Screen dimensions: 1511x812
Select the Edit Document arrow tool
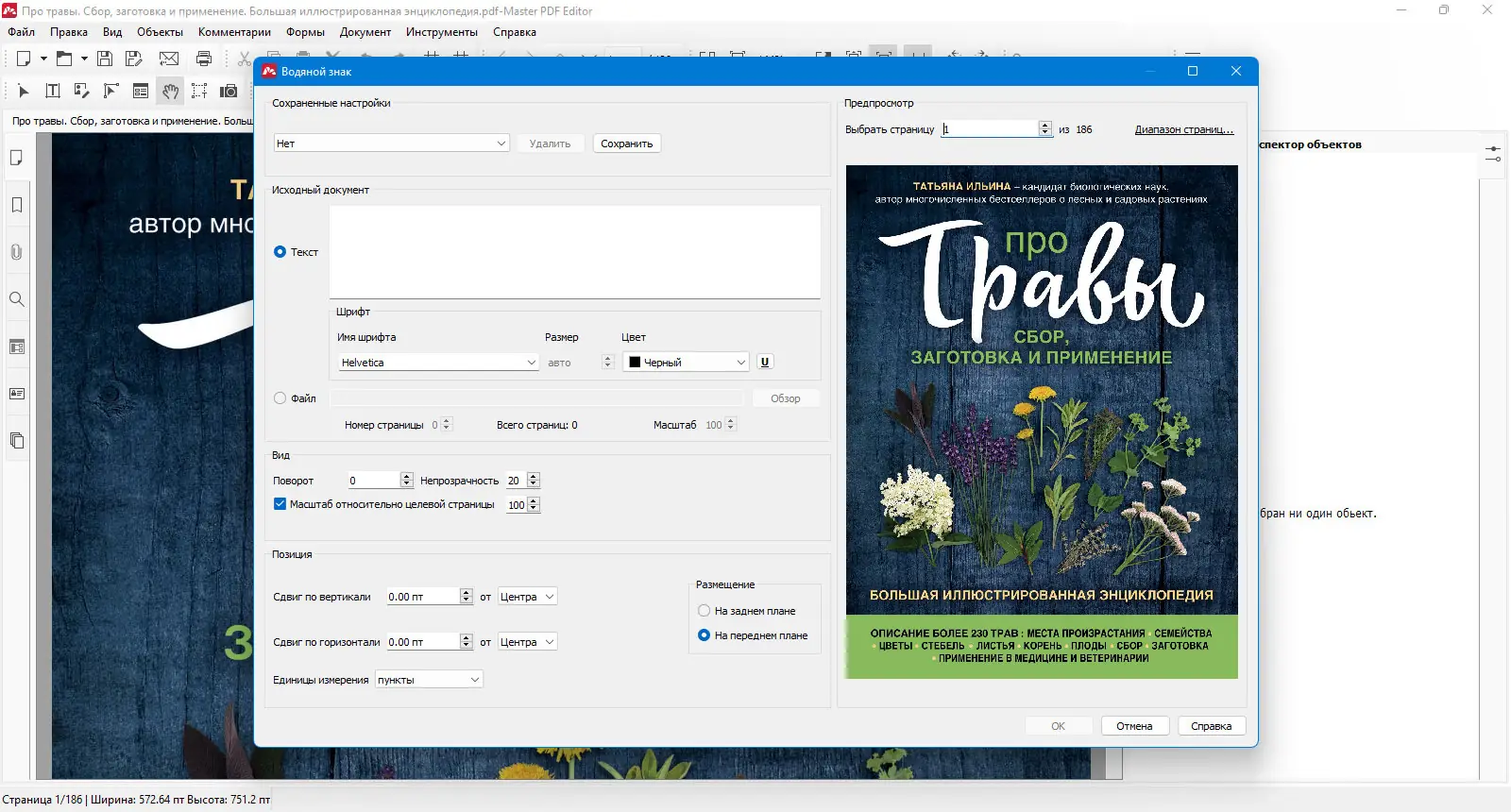click(24, 91)
